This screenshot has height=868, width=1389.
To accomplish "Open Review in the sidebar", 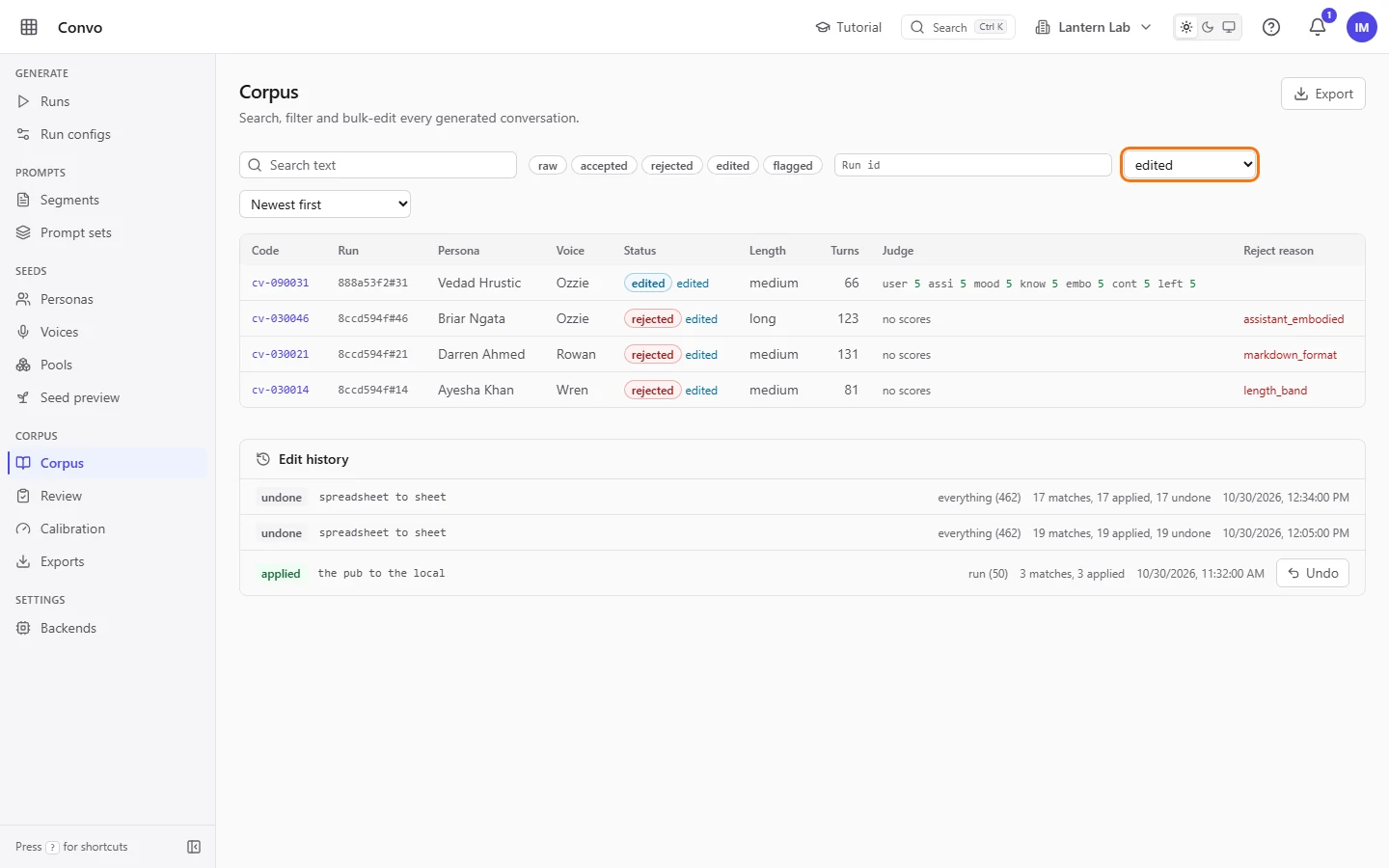I will [107, 496].
